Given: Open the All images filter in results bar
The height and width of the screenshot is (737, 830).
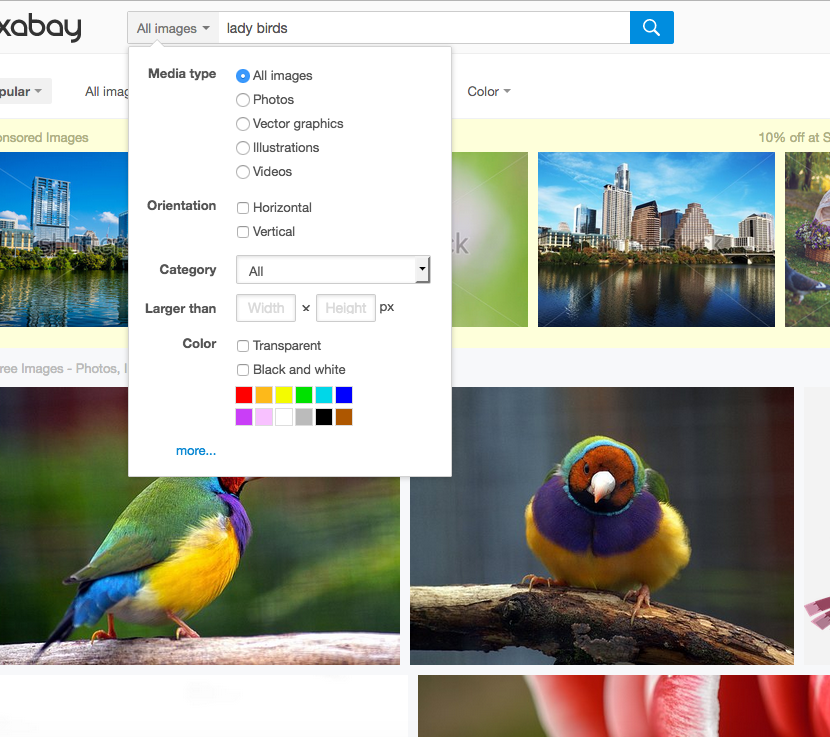Looking at the screenshot, I should [106, 92].
